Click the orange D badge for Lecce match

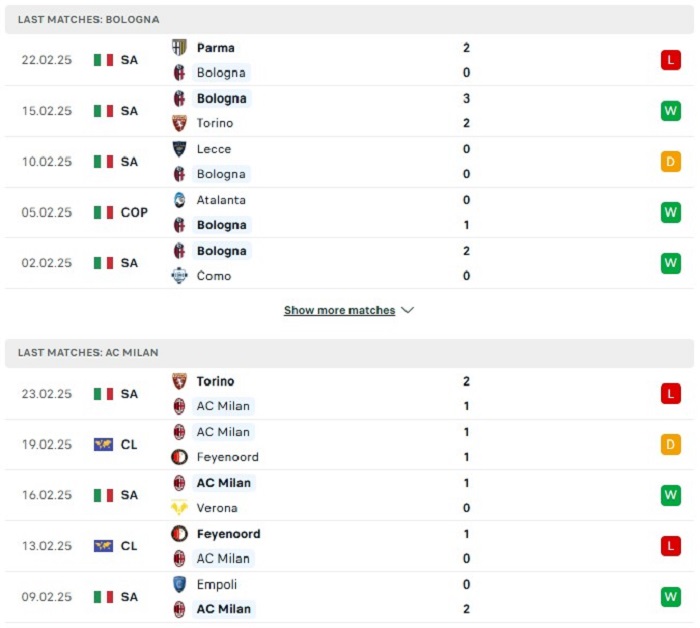[x=671, y=161]
